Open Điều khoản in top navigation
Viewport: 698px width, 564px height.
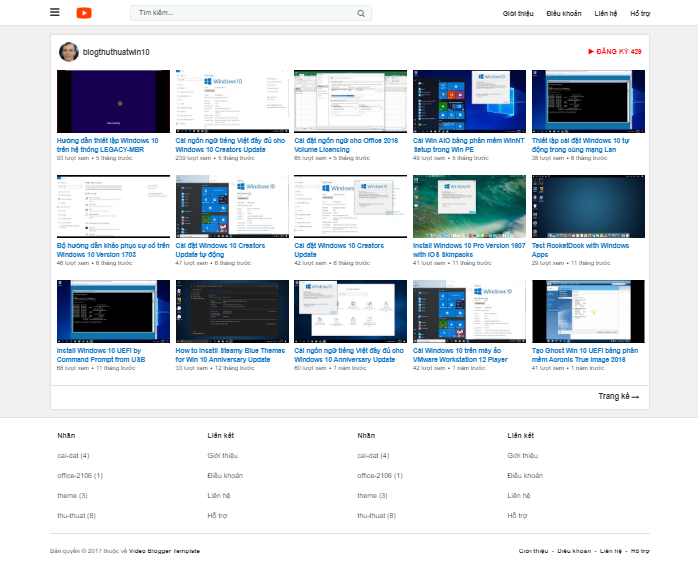[x=564, y=13]
